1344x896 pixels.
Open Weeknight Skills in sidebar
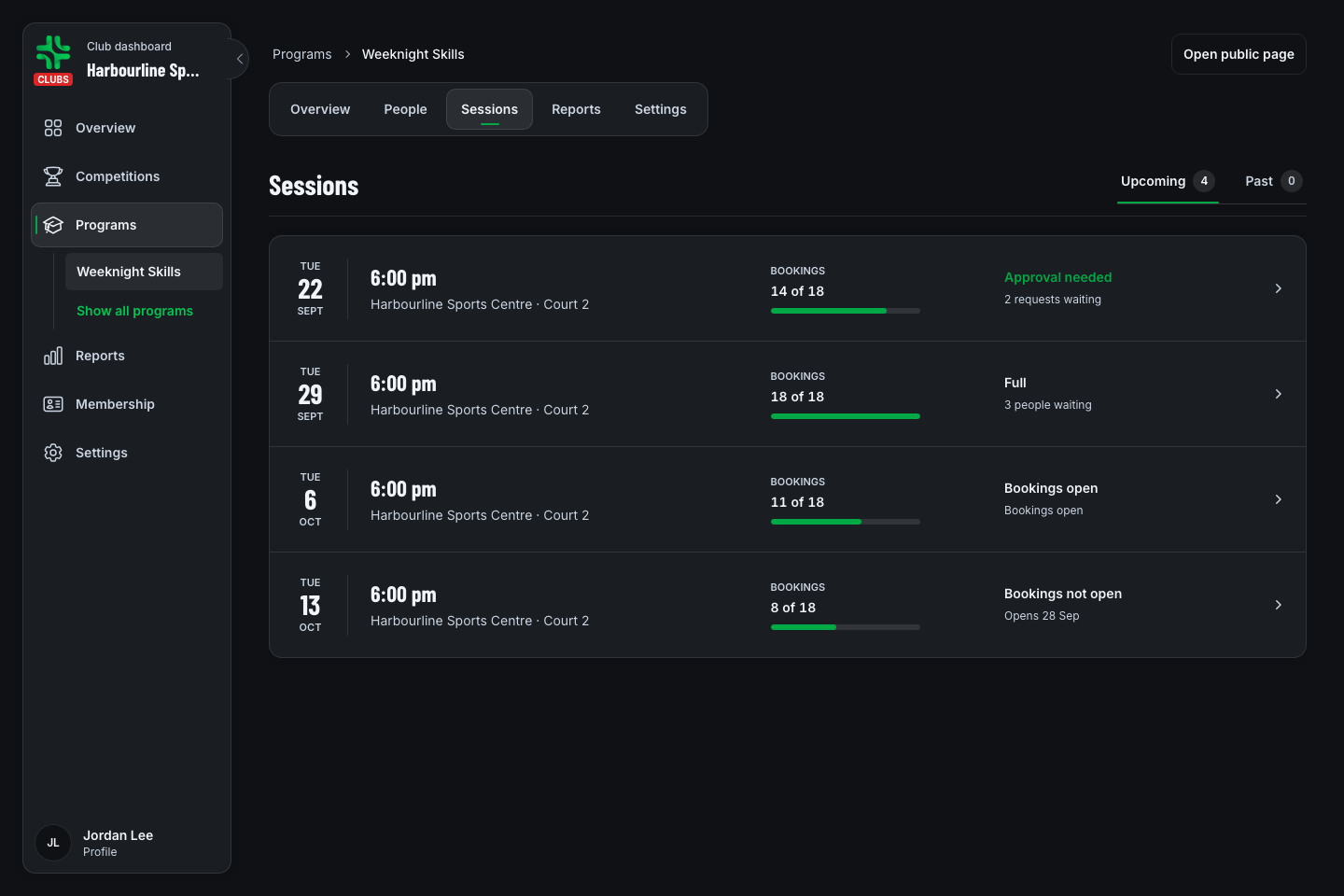144,272
